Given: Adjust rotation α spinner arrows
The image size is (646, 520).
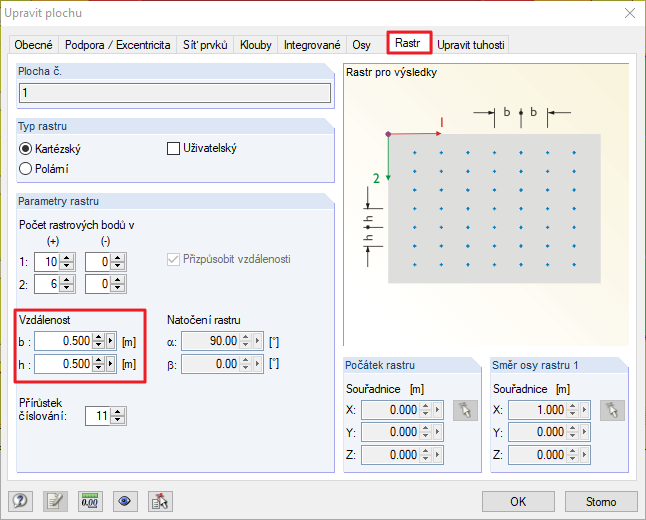Looking at the screenshot, I should pos(246,341).
